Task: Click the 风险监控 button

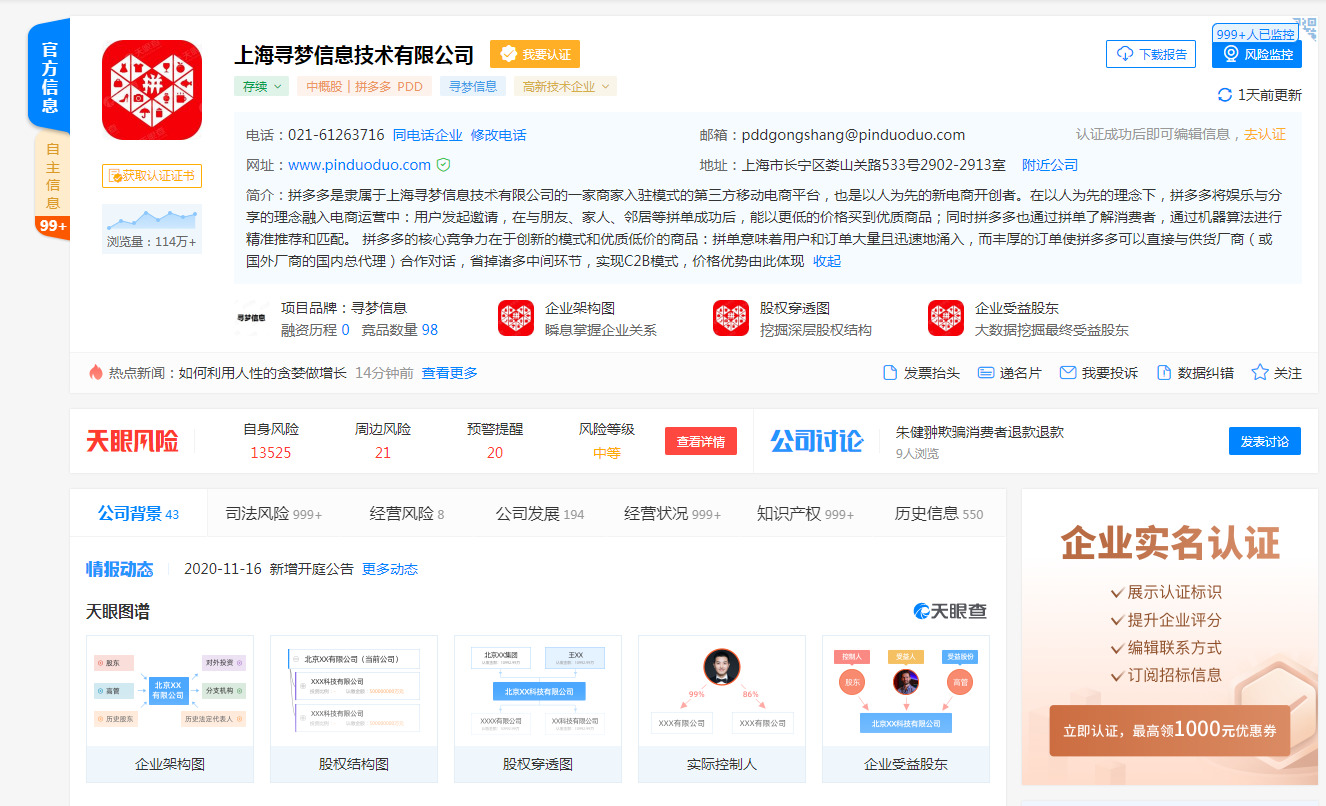Action: 1257,54
